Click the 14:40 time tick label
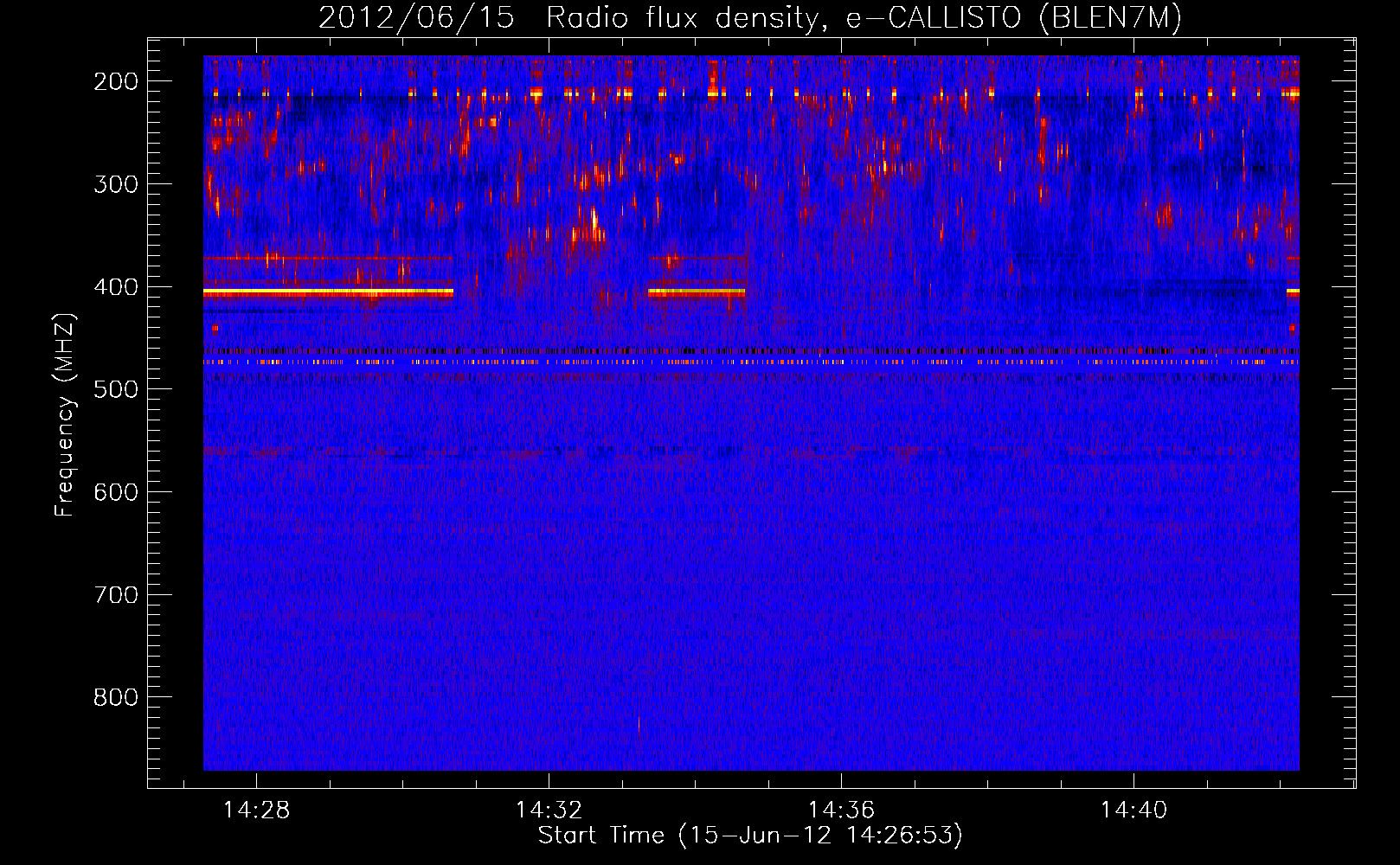The image size is (1400, 865). tap(1133, 811)
